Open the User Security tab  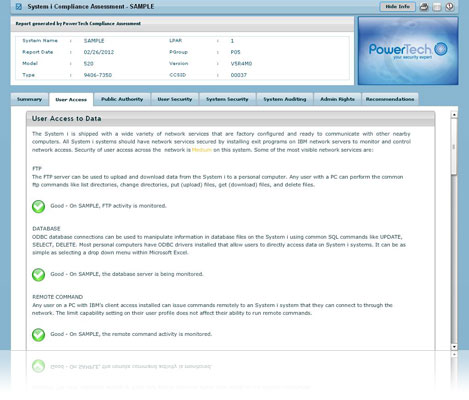(x=175, y=99)
